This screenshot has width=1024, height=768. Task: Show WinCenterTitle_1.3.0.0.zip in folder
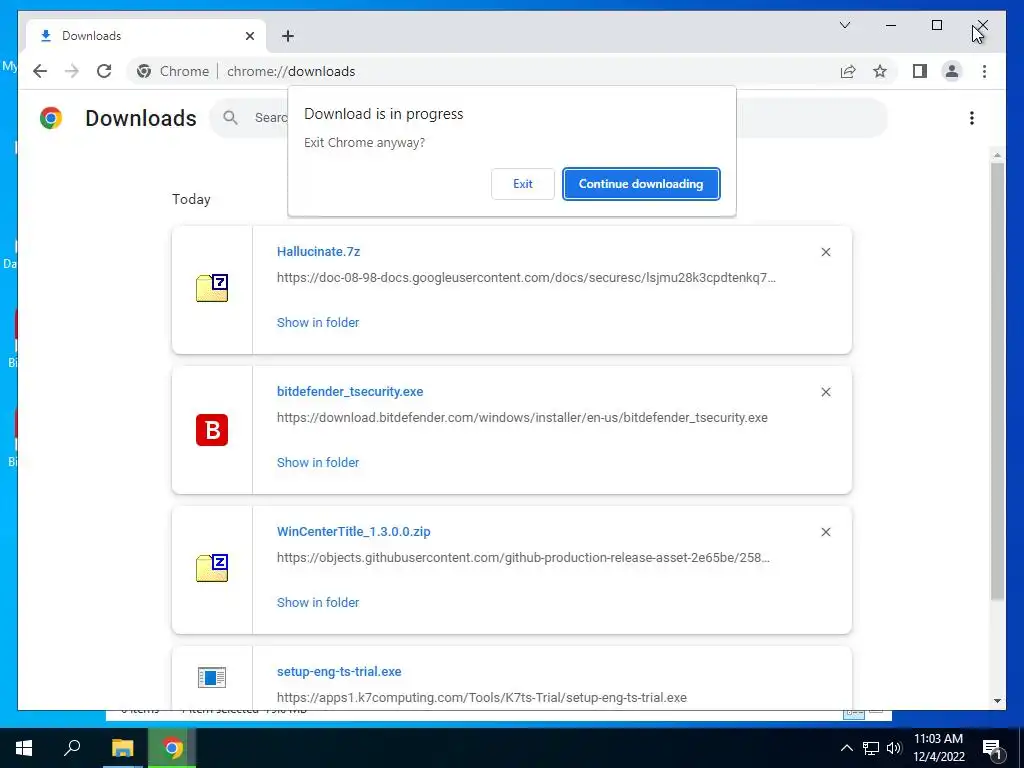coord(318,603)
